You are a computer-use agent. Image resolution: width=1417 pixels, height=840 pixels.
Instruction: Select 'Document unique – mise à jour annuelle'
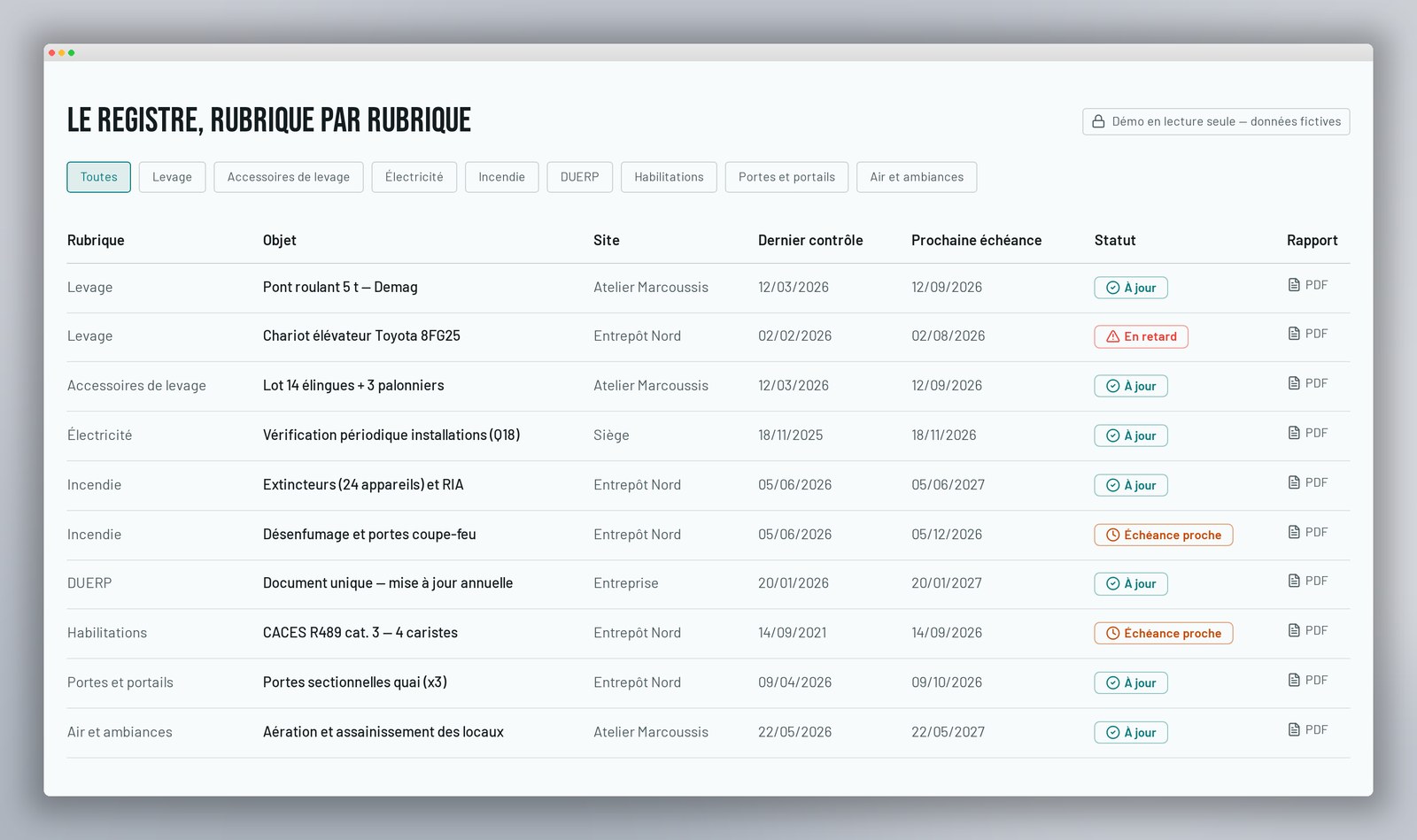[388, 582]
